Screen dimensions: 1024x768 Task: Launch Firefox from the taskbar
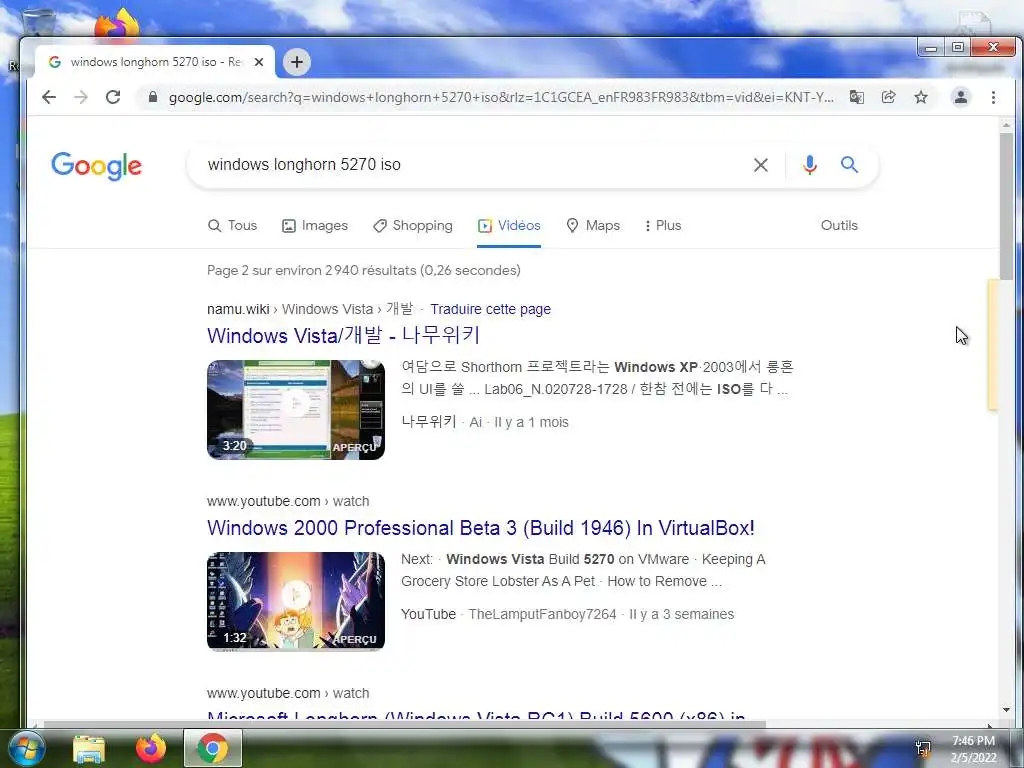click(151, 748)
